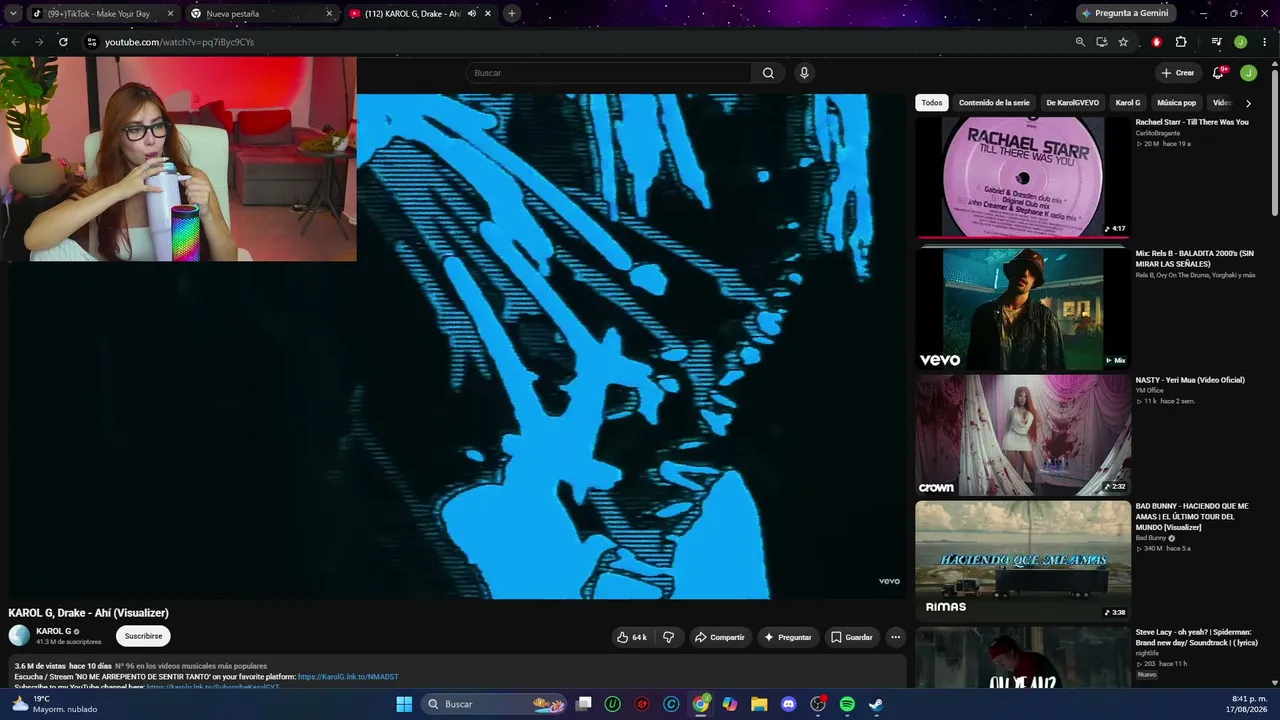Open the Rels B mix thumbnail
The width and height of the screenshot is (1280, 720).
tap(1022, 308)
